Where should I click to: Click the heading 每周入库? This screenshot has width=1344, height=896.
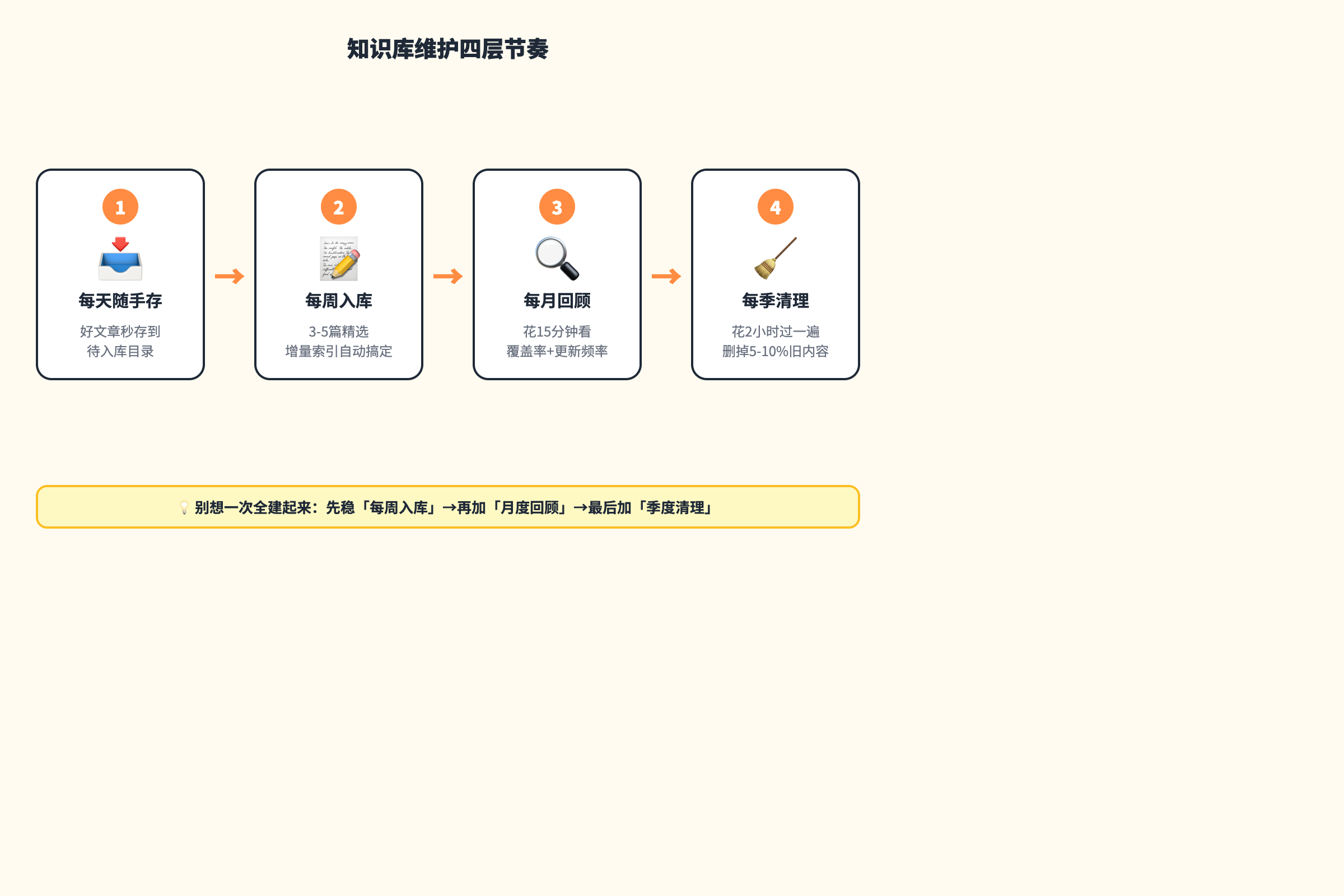339,301
